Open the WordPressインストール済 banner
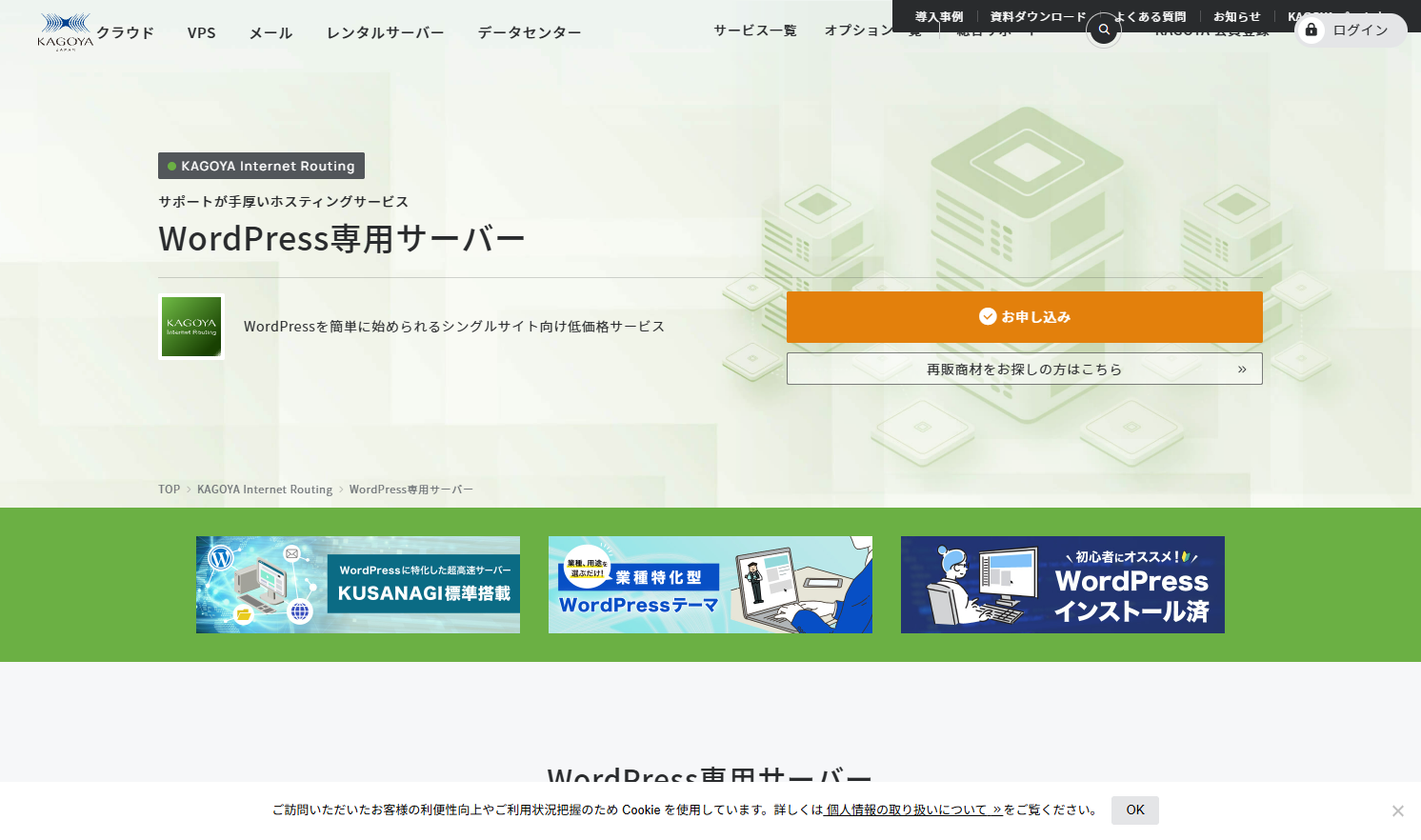This screenshot has width=1421, height=840. click(1063, 585)
